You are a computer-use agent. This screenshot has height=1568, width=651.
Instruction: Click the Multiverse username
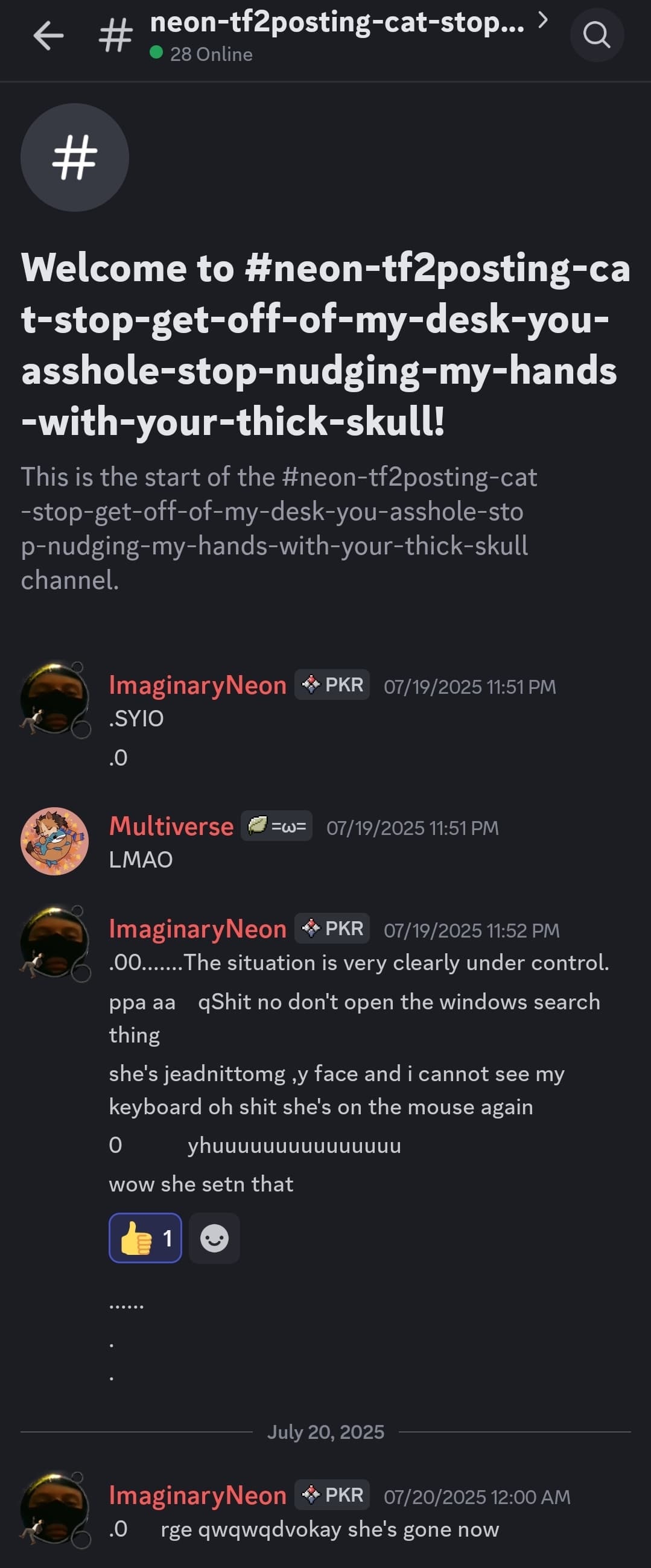pos(171,827)
